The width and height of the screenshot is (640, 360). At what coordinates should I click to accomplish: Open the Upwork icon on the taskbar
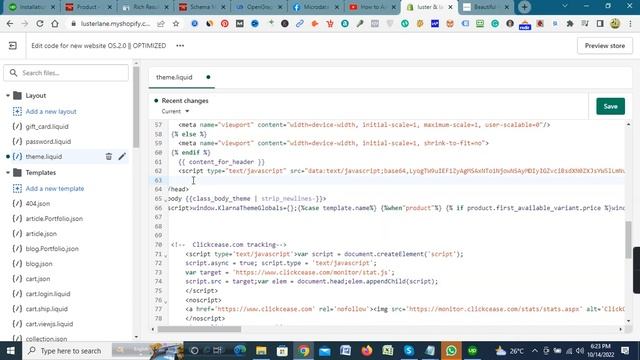click(x=472, y=351)
